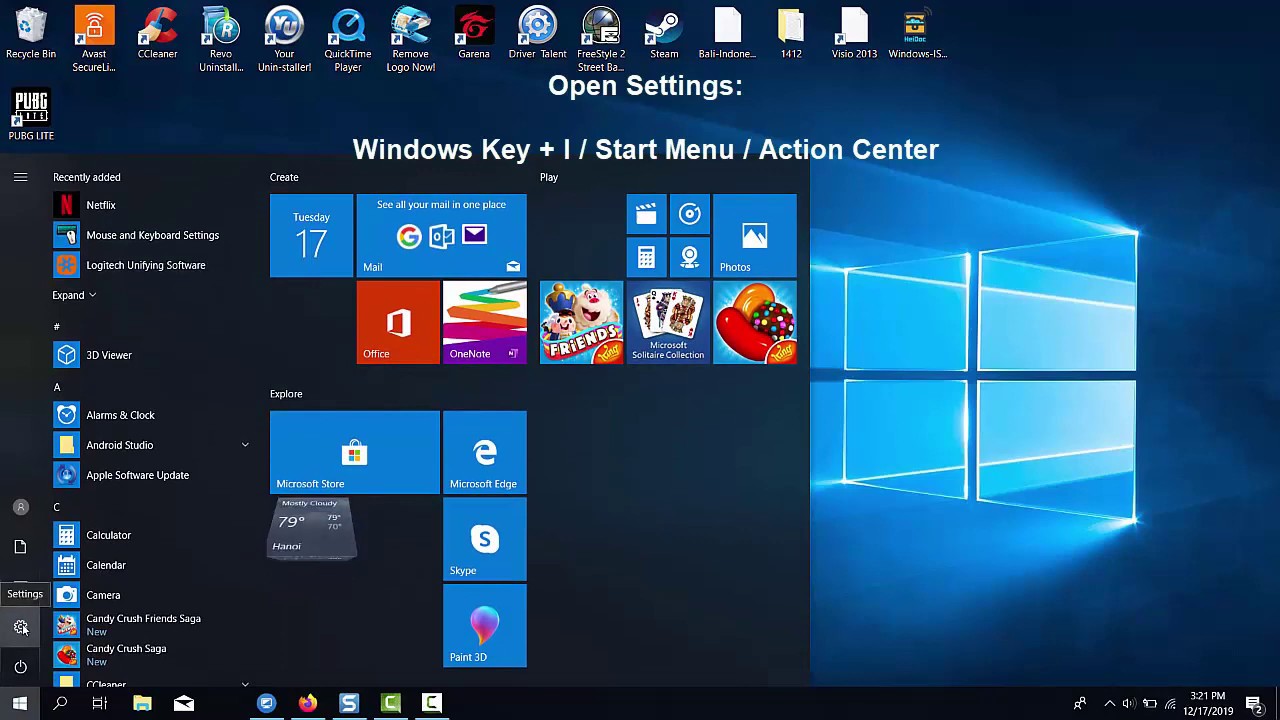The width and height of the screenshot is (1280, 720).
Task: Open the Mail live tile
Action: point(441,235)
